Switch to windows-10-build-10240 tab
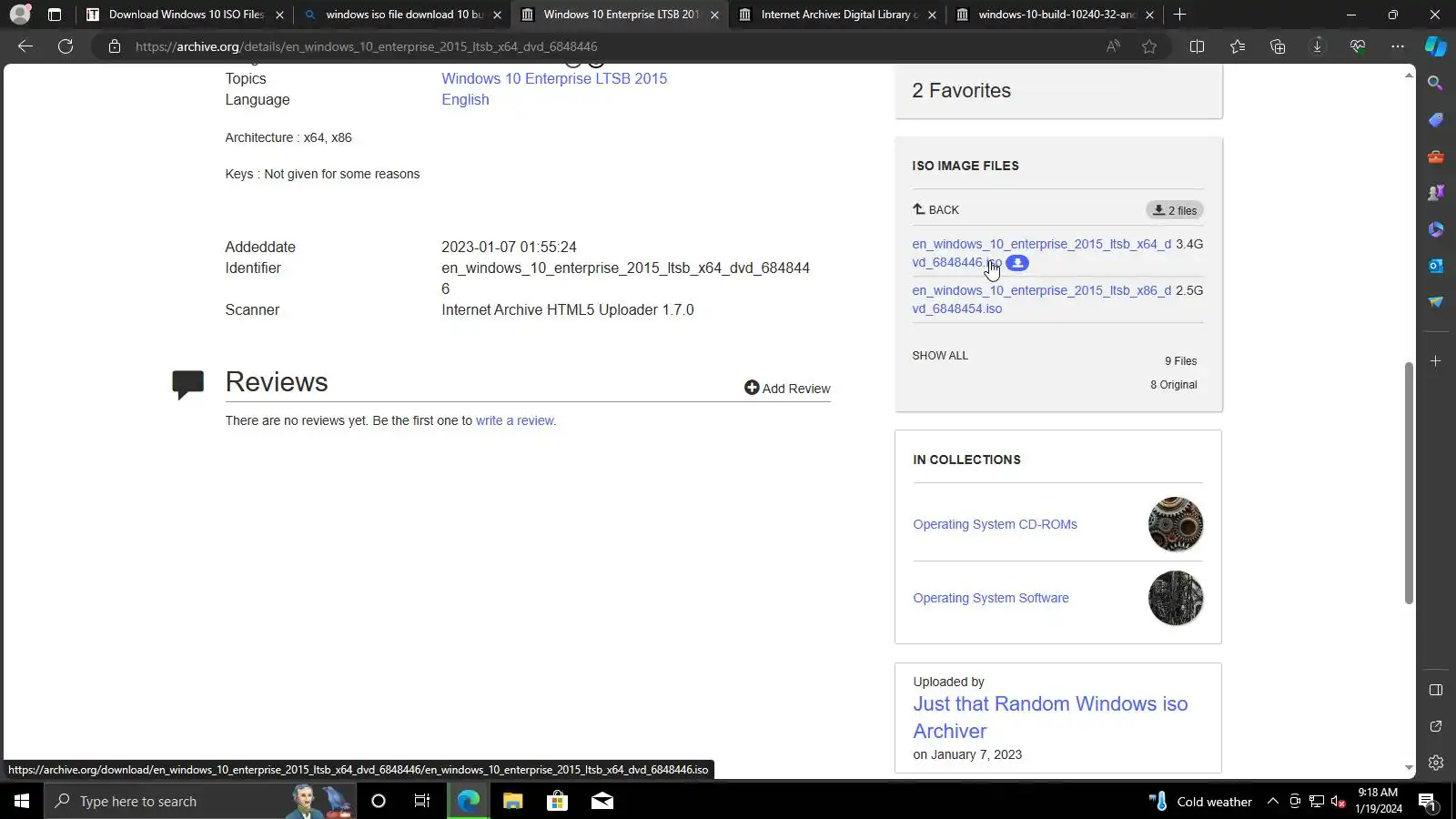This screenshot has height=819, width=1456. (x=1056, y=15)
